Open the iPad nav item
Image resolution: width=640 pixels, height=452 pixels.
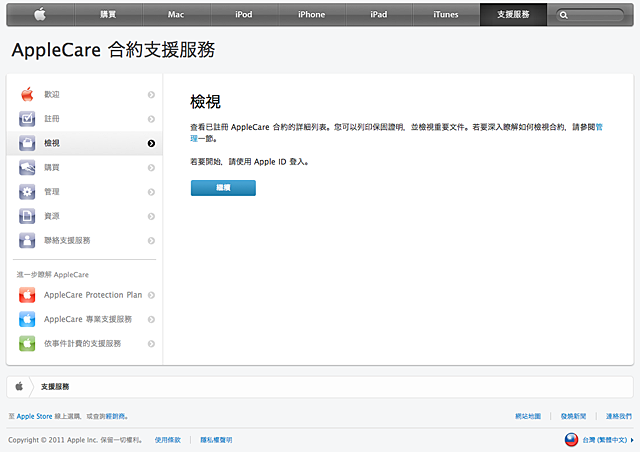click(x=379, y=15)
